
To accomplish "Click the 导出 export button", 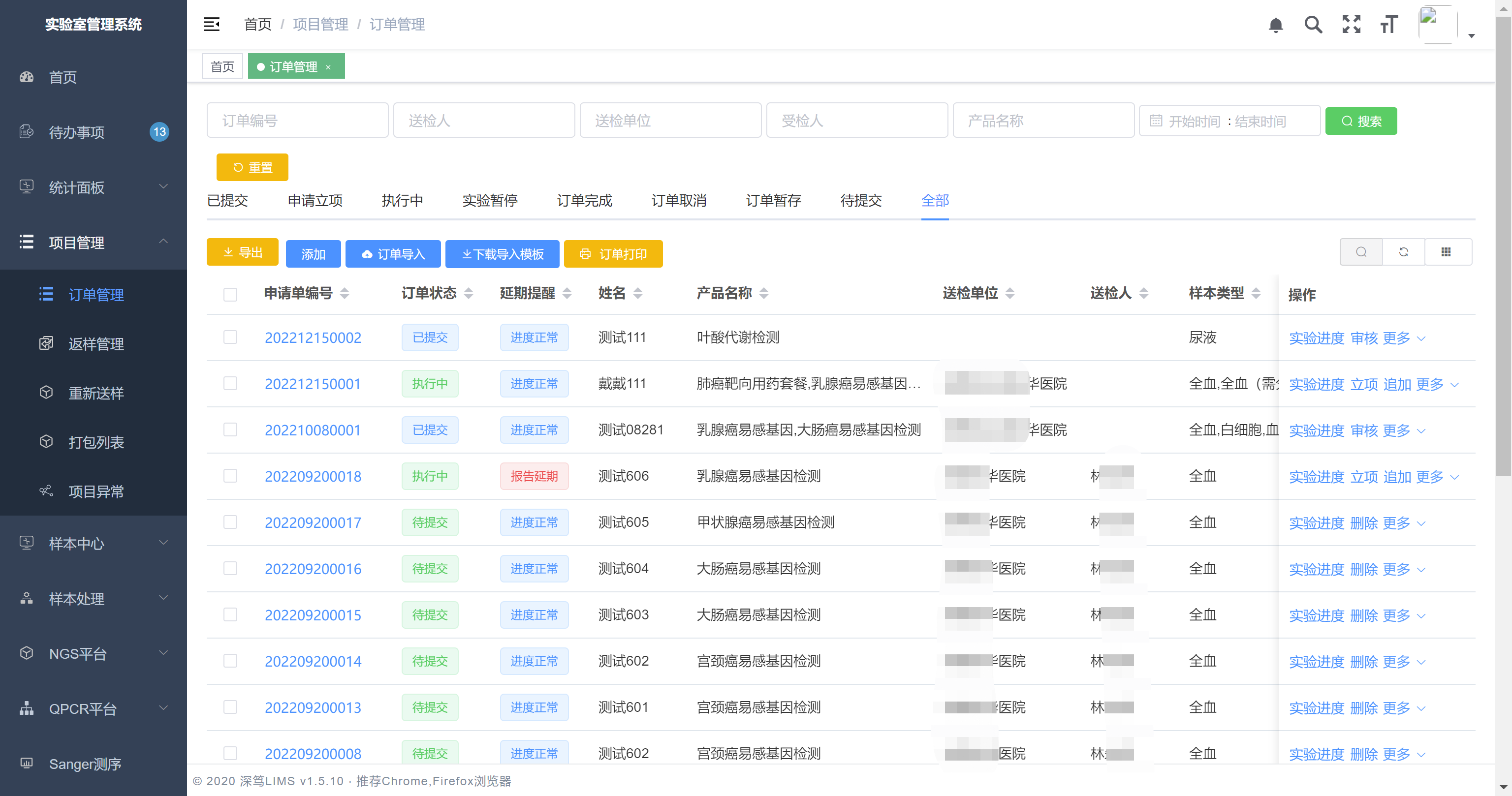I will (x=243, y=252).
